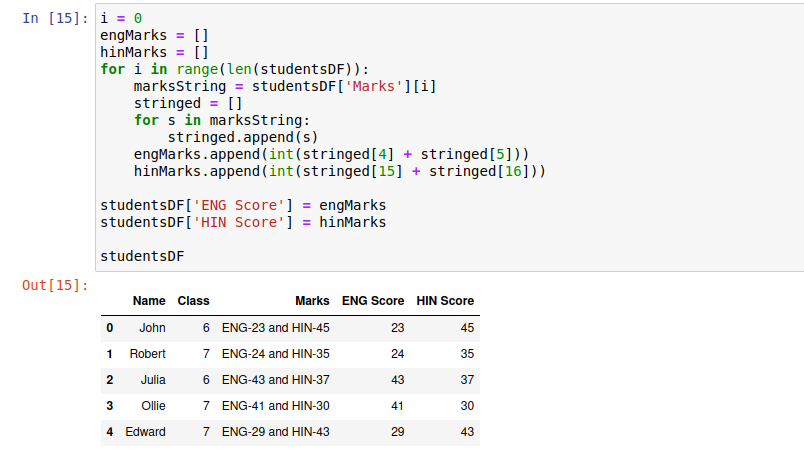Viewport: 804px width, 454px height.
Task: Click row index 3 in the table
Action: click(110, 406)
